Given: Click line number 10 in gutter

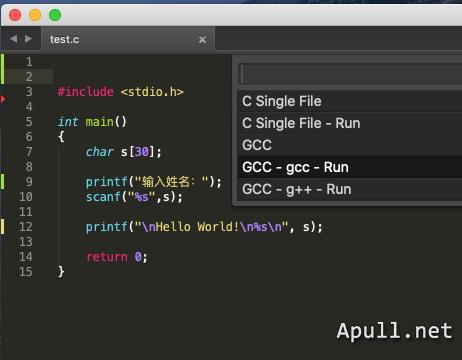Looking at the screenshot, I should click(26, 197).
